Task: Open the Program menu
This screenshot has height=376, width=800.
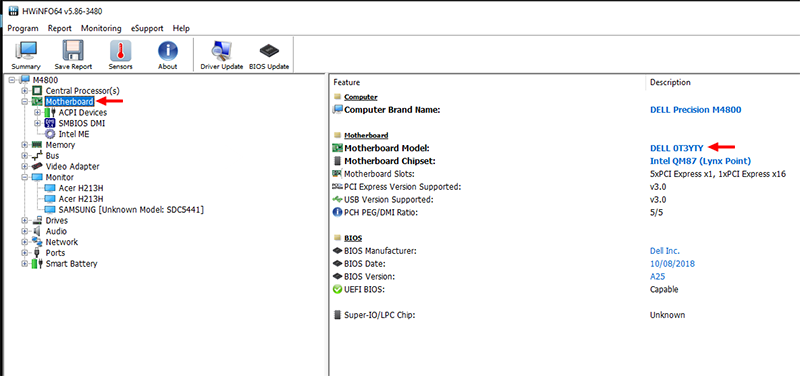Action: [x=23, y=29]
